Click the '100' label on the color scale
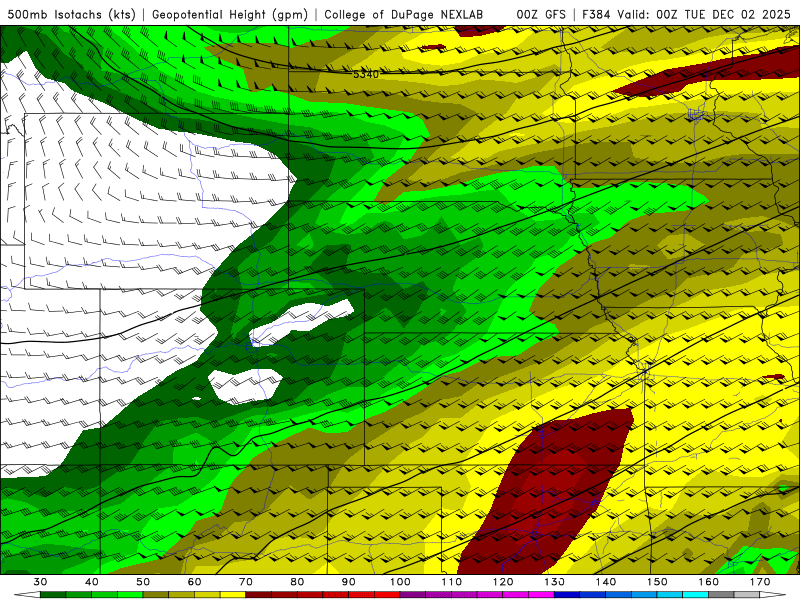This screenshot has height=600, width=800. point(400,582)
